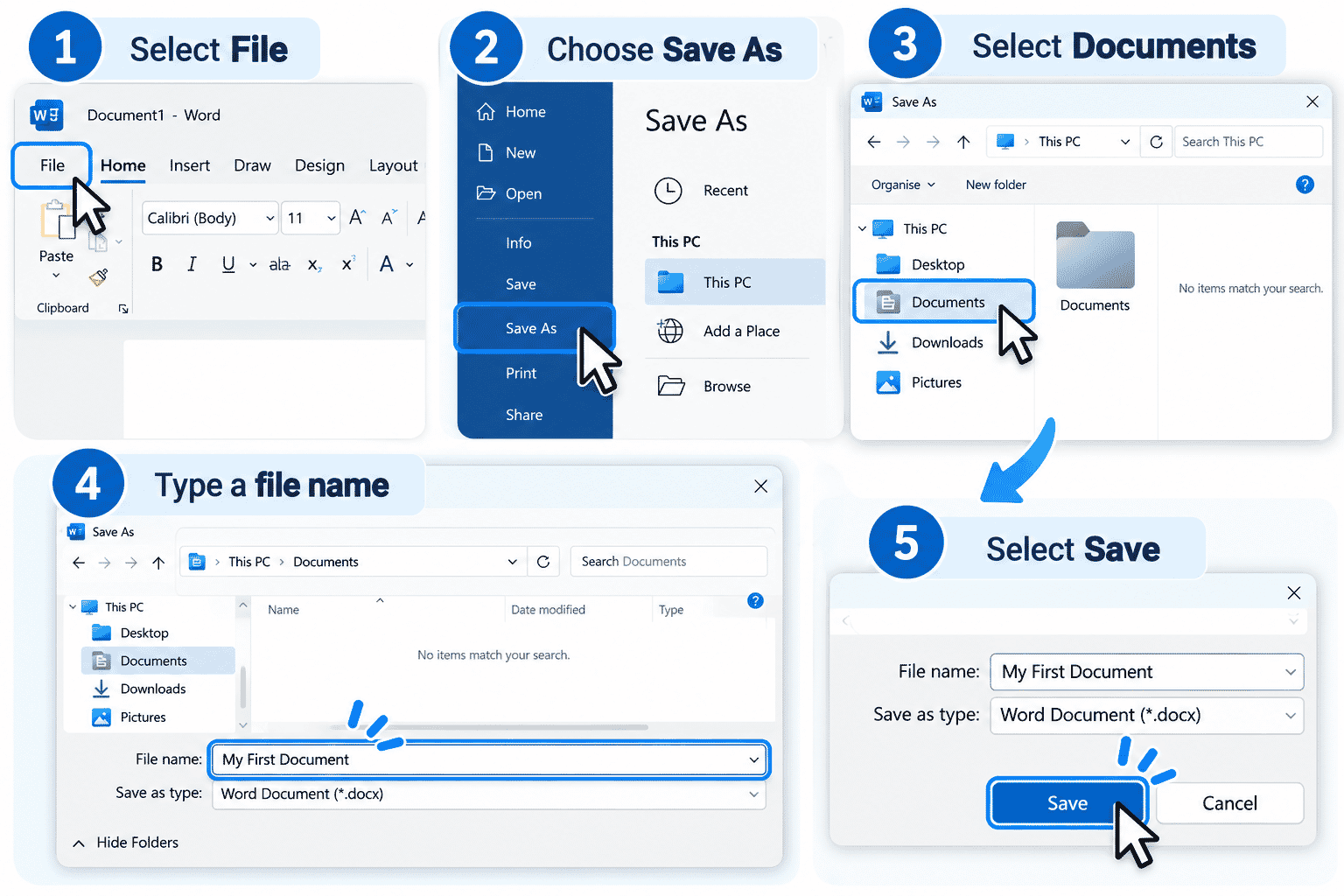Viewport: 1344px width, 896px height.
Task: Open the font size 11 dropdown
Action: (332, 218)
